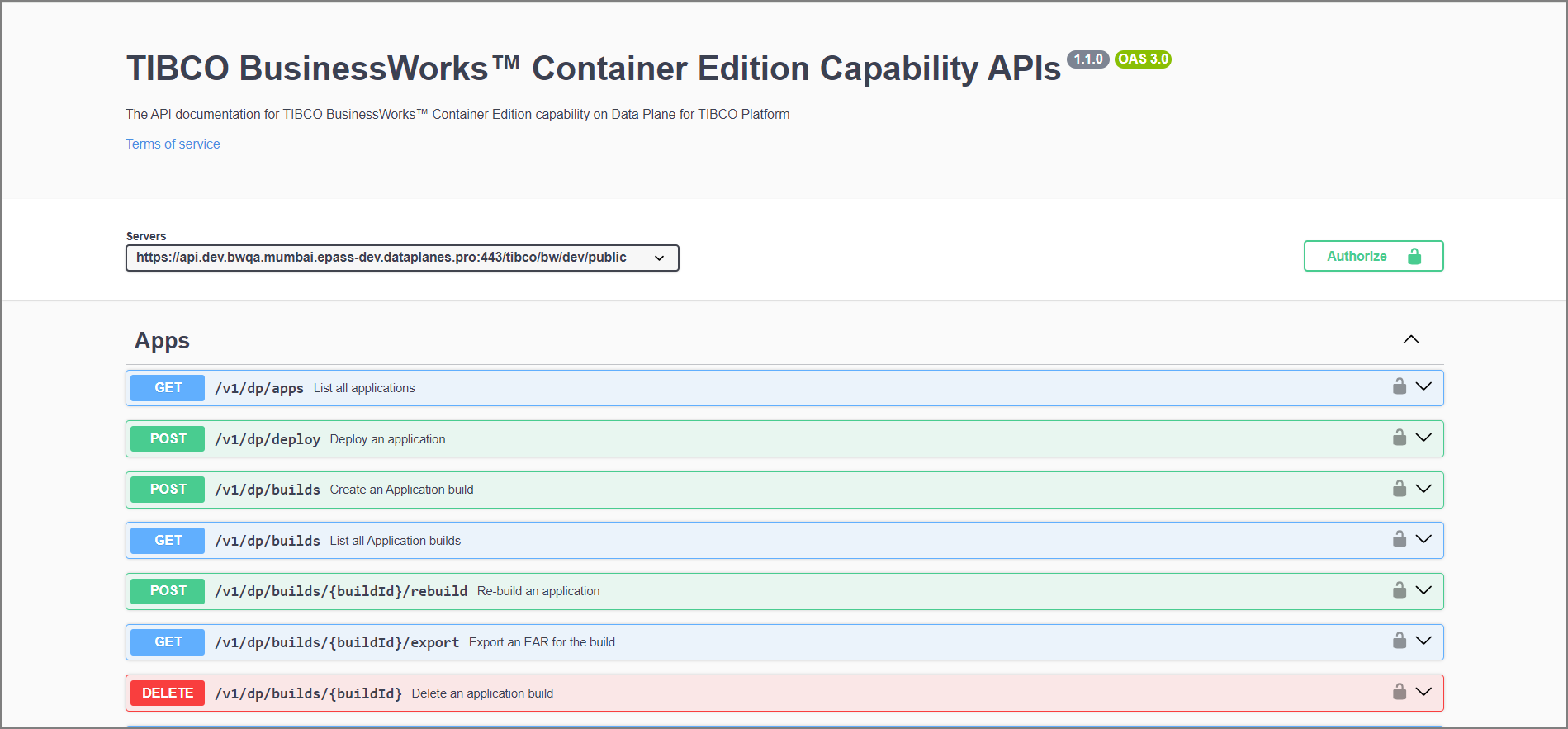Screen dimensions: 1568x729
Task: Click the GET badge for /v1/dp/apps
Action: click(168, 387)
